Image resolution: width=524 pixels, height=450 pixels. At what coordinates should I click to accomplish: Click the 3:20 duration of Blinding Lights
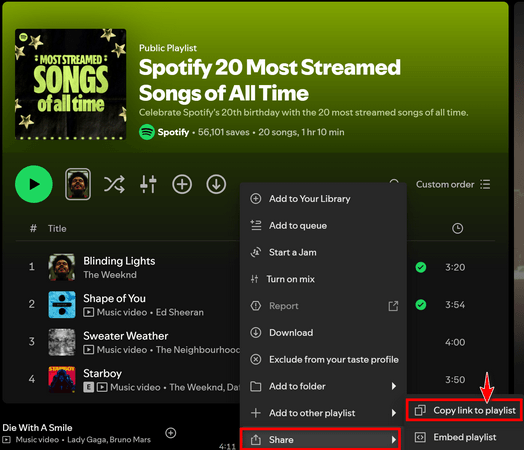point(455,267)
